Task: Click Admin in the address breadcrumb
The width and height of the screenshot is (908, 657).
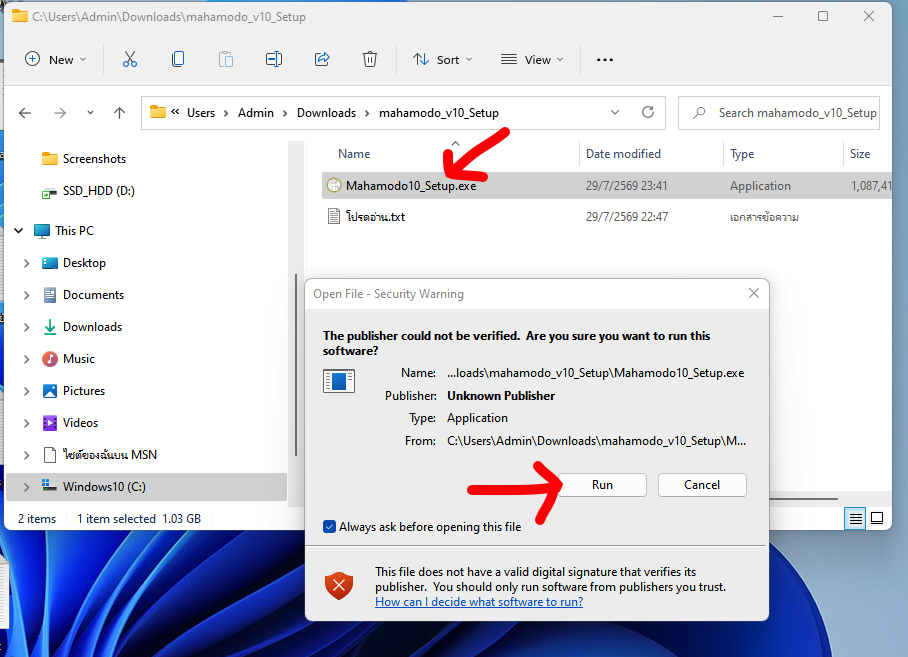Action: coord(255,113)
